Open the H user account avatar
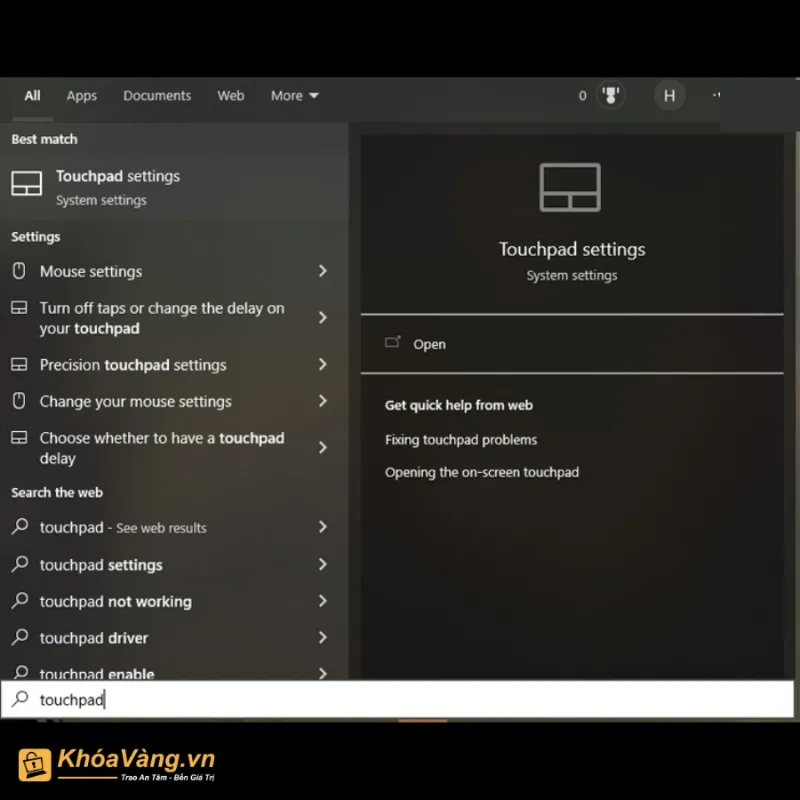Screen dimensions: 800x800 [669, 96]
